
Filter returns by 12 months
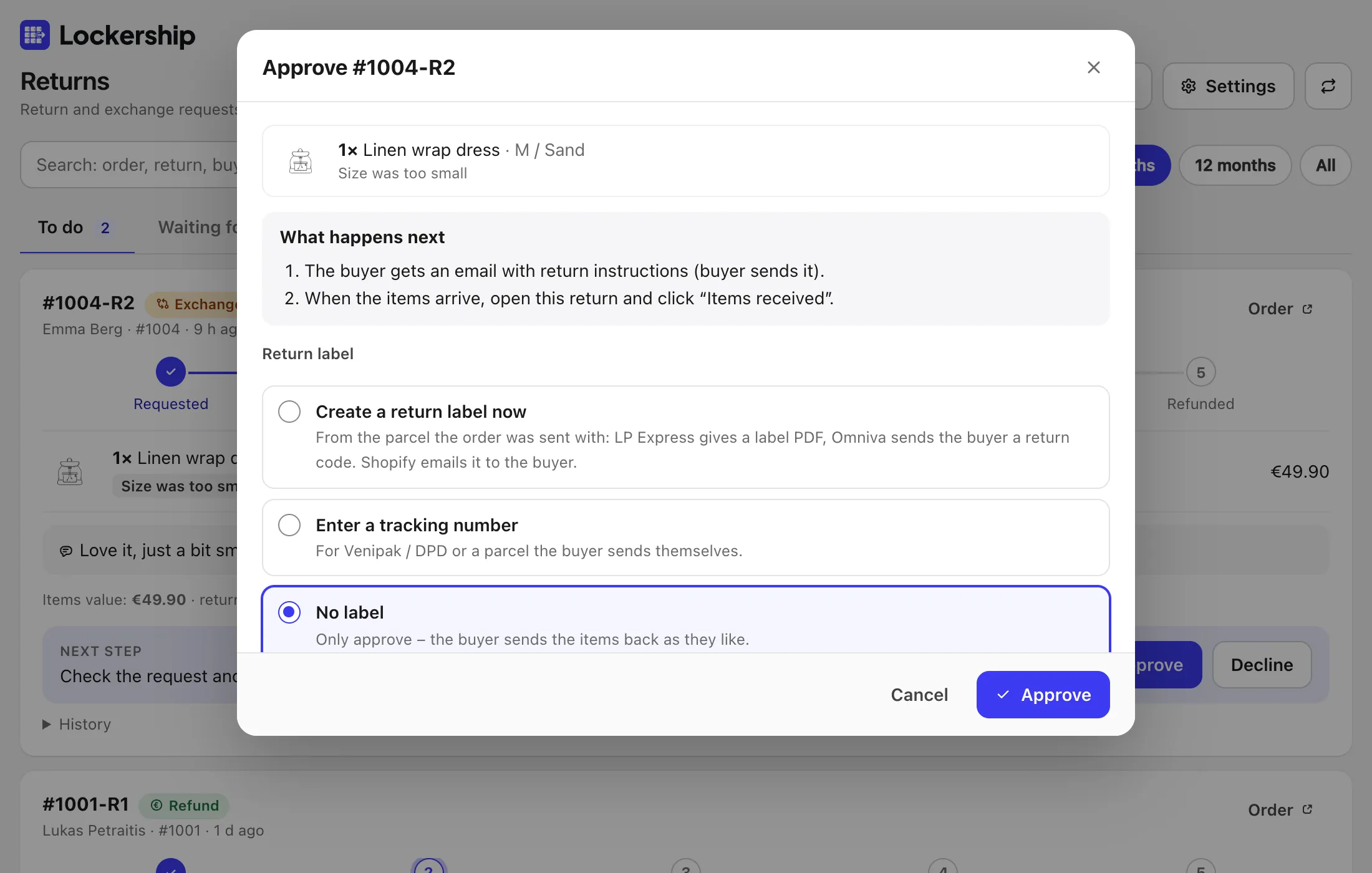click(1235, 165)
